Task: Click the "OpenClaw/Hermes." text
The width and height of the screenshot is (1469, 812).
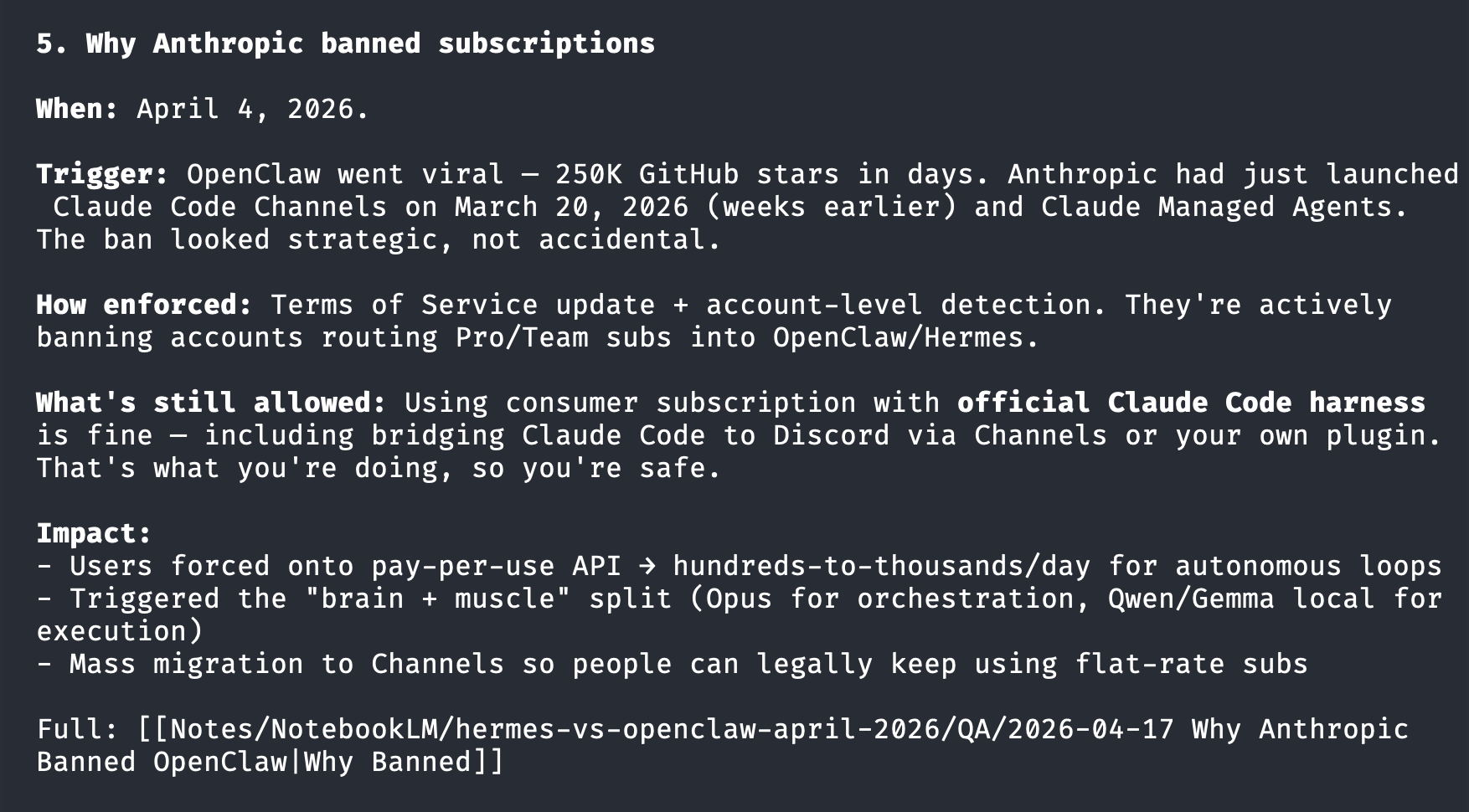Action: pyautogui.click(x=905, y=337)
